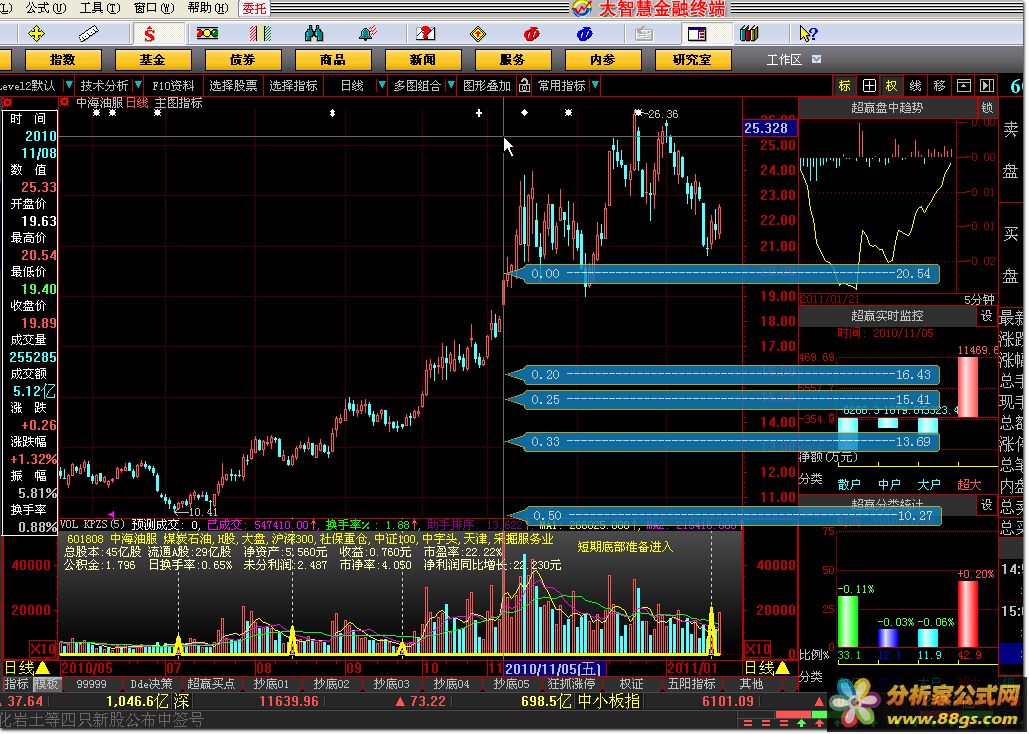
Task: Open the 基金 category button
Action: tap(152, 60)
